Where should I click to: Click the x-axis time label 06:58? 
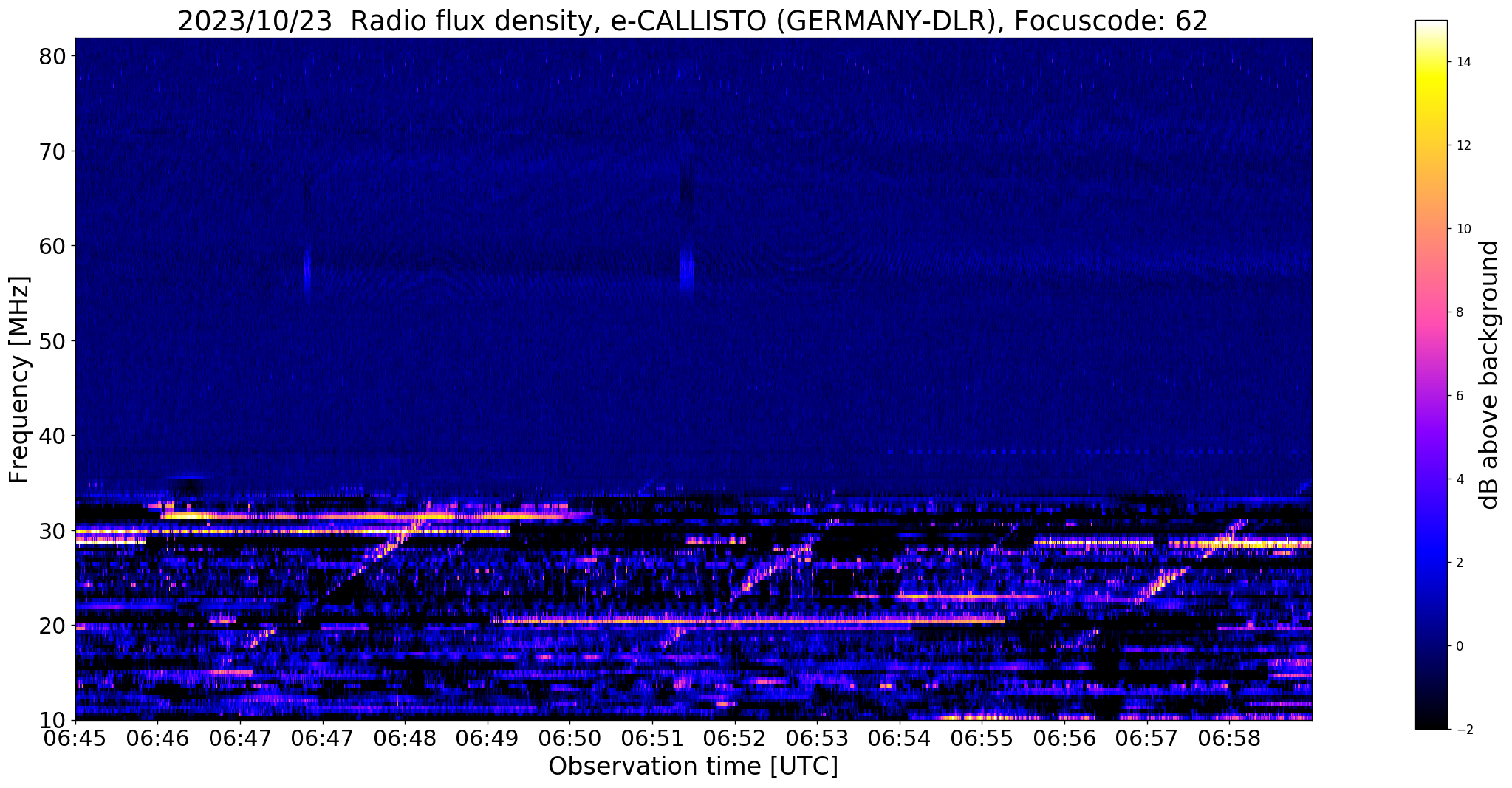point(1229,739)
